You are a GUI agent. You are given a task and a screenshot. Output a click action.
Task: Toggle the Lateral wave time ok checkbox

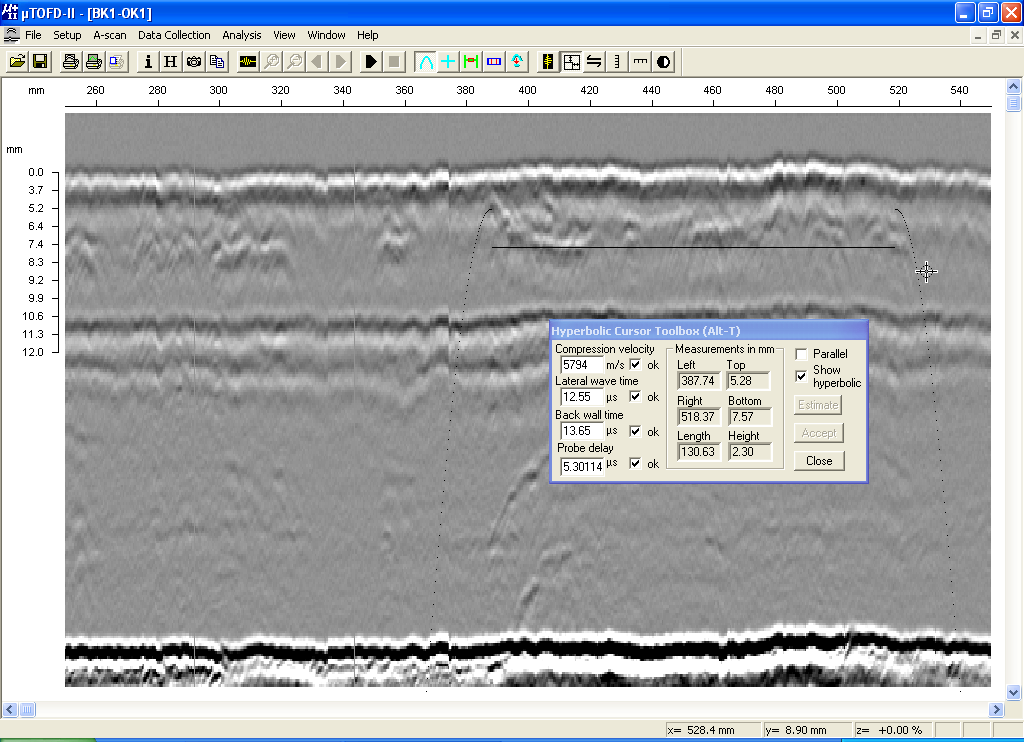pos(635,396)
